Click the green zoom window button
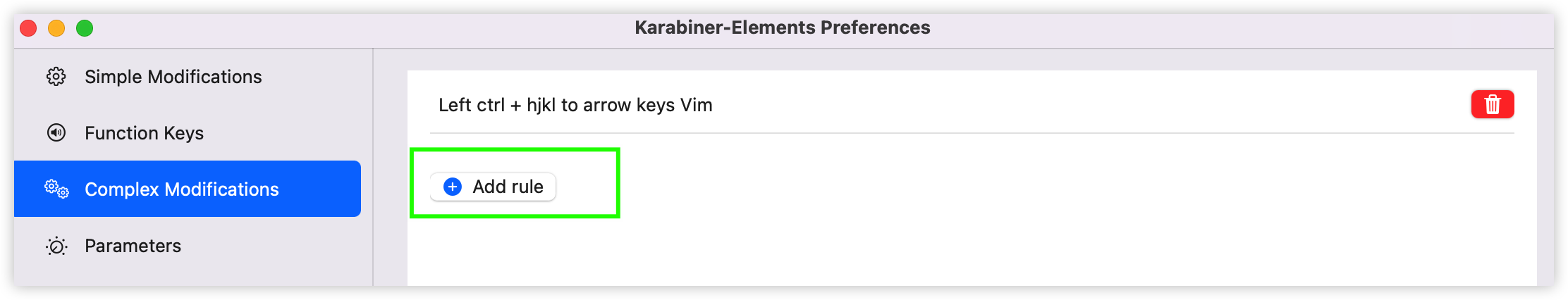This screenshot has height=300, width=1568. click(85, 28)
